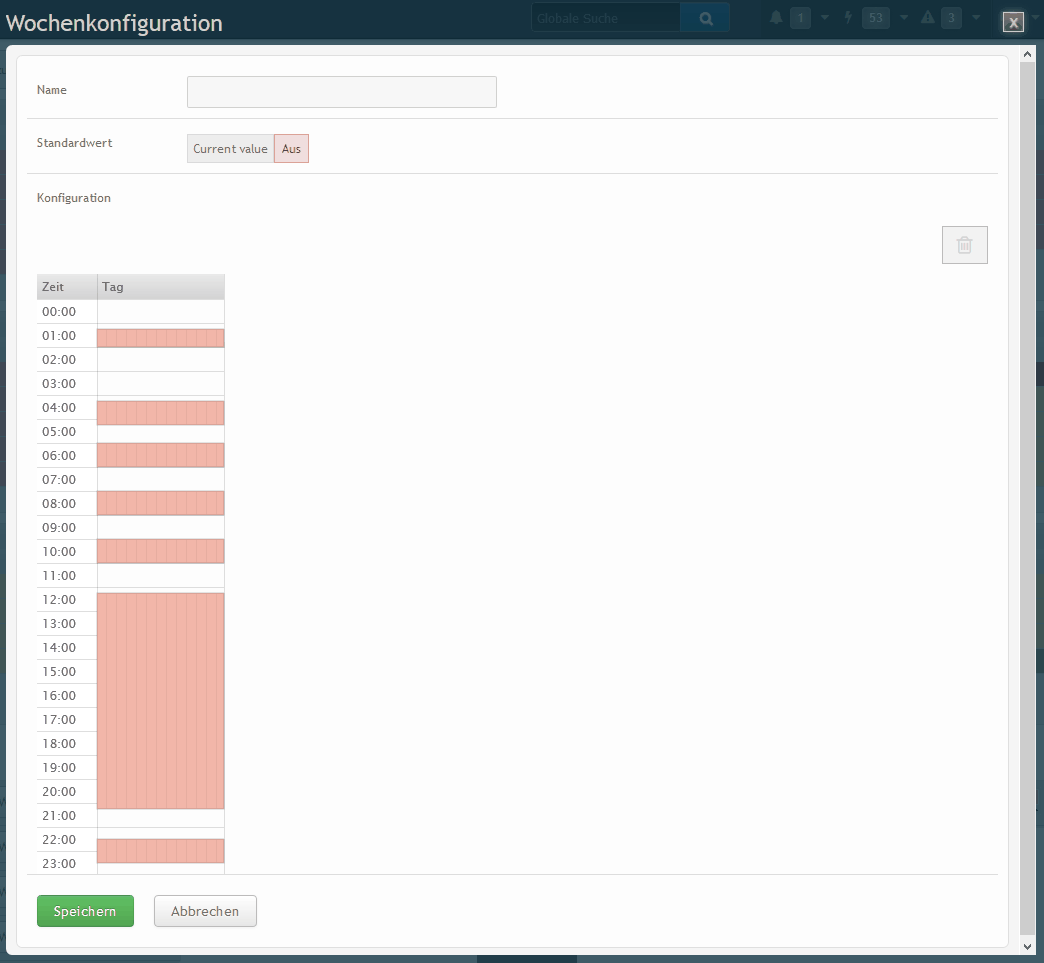
Task: Select the red block at 08:00
Action: click(x=160, y=503)
